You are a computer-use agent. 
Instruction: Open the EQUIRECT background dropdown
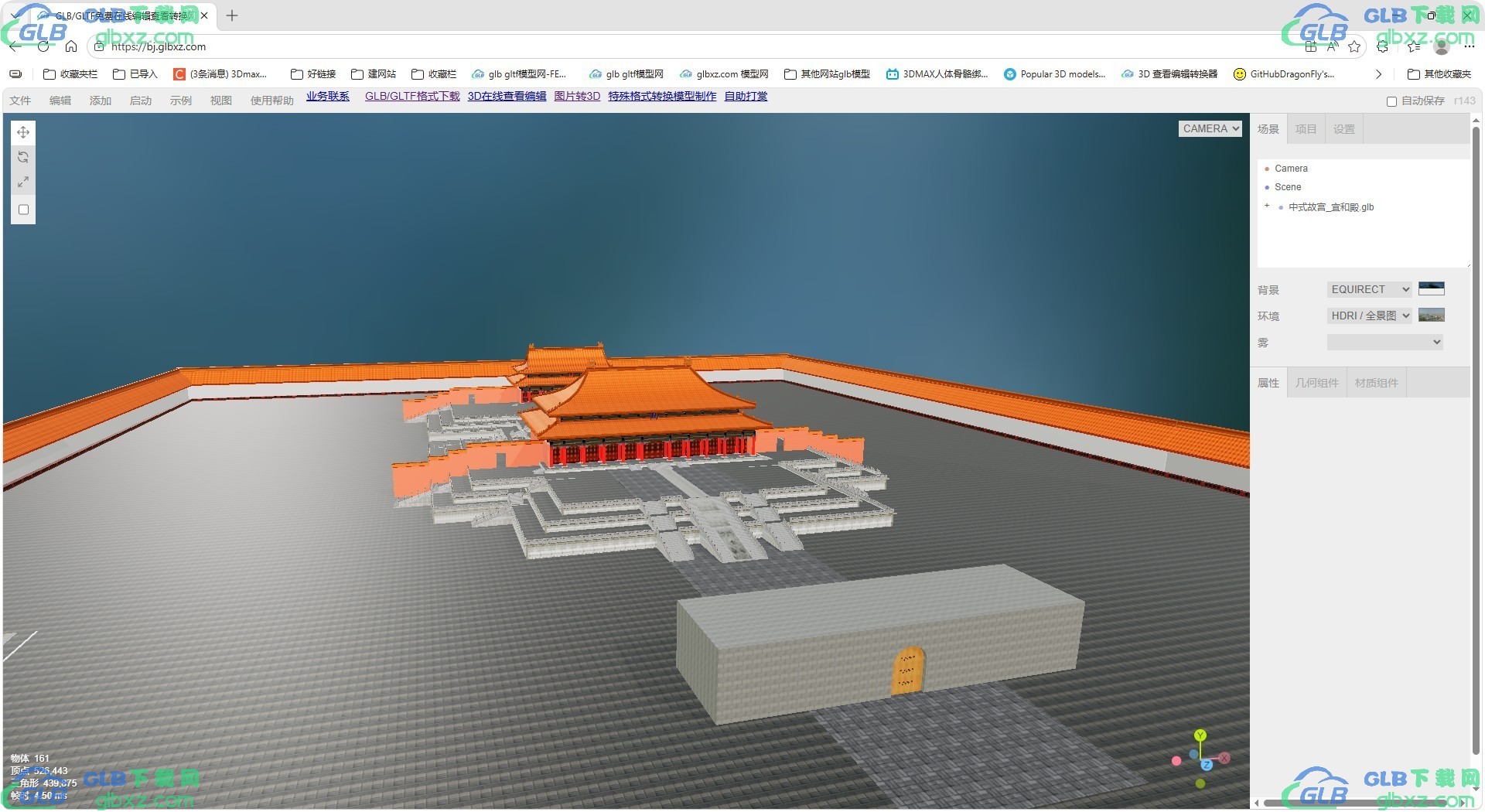pyautogui.click(x=1370, y=289)
